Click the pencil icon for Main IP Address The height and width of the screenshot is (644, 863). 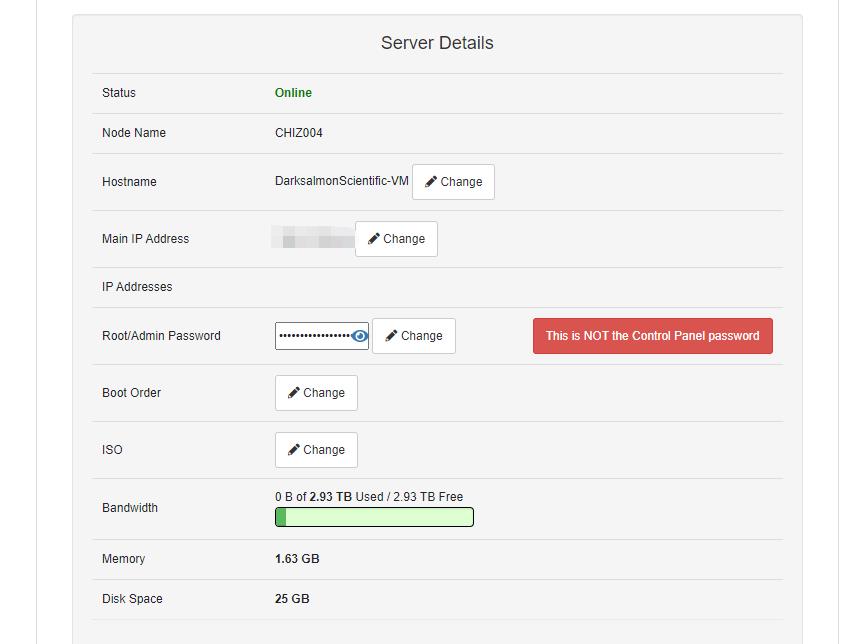point(374,239)
